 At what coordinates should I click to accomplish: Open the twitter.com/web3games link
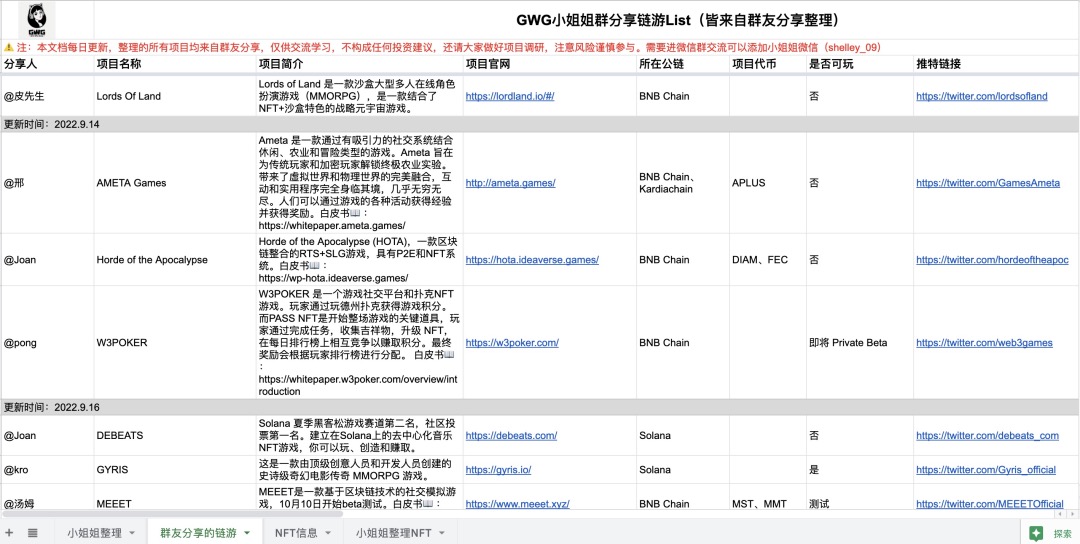984,342
